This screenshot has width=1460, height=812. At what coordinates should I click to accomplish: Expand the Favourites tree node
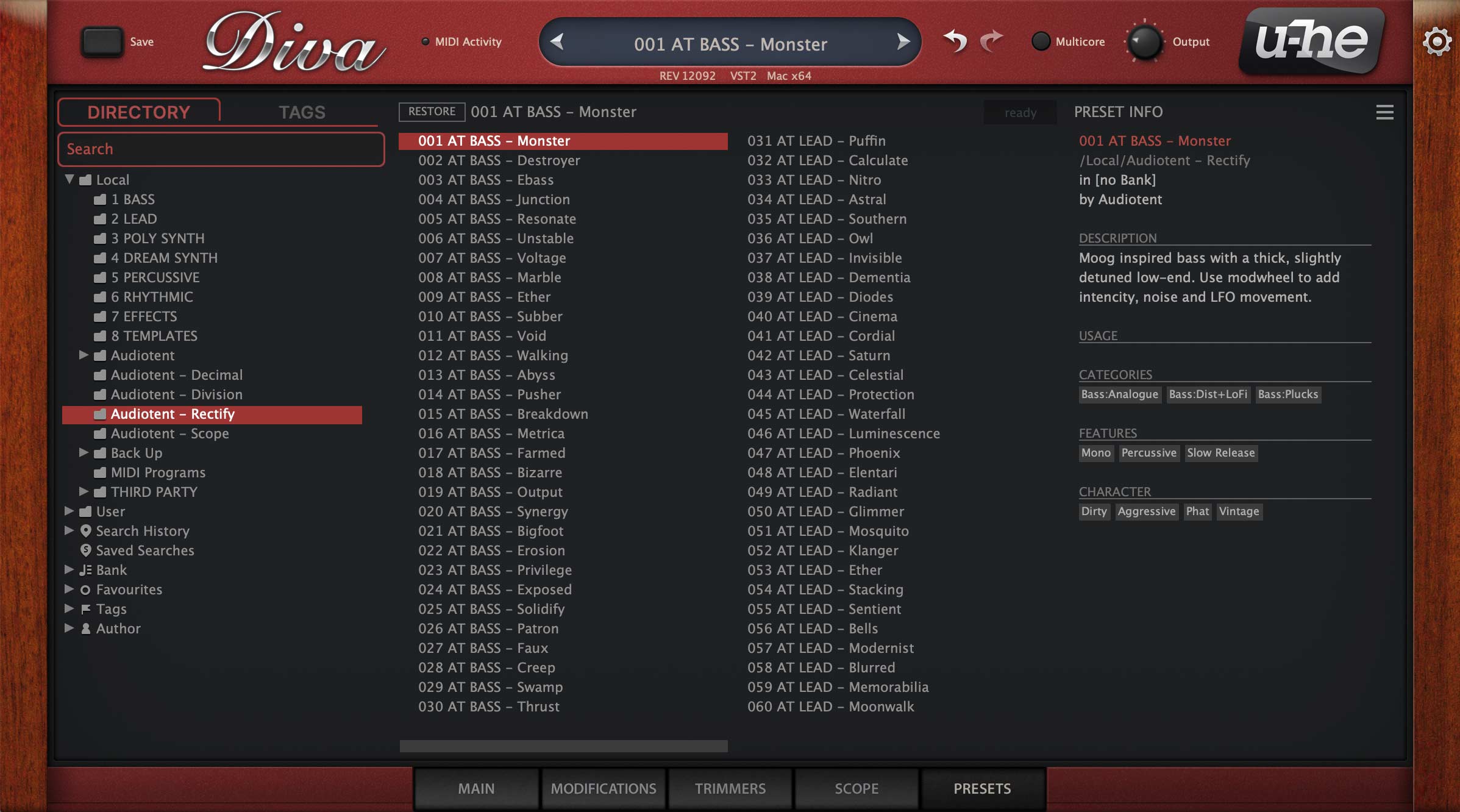[x=69, y=589]
